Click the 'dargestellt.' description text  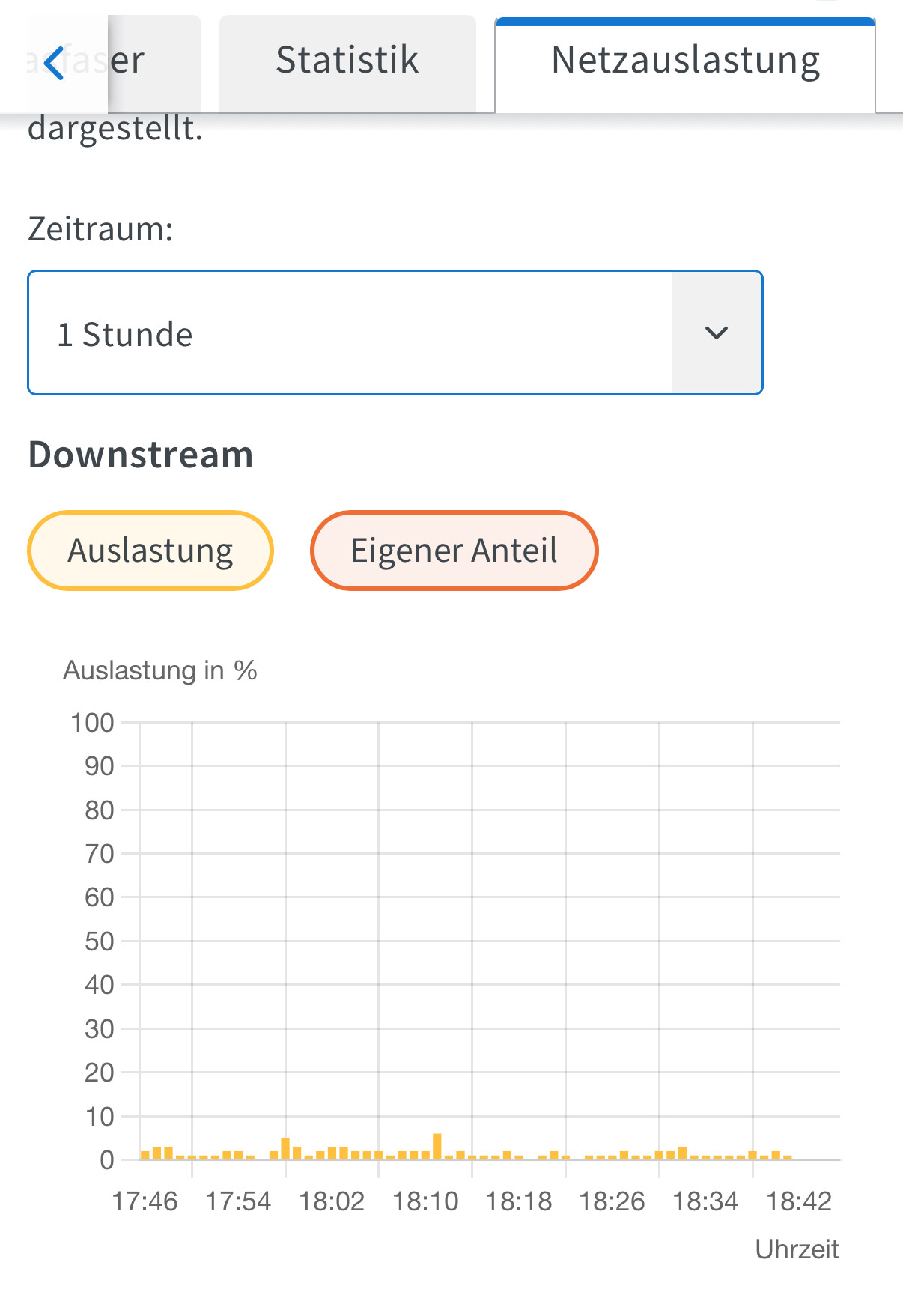[x=115, y=128]
